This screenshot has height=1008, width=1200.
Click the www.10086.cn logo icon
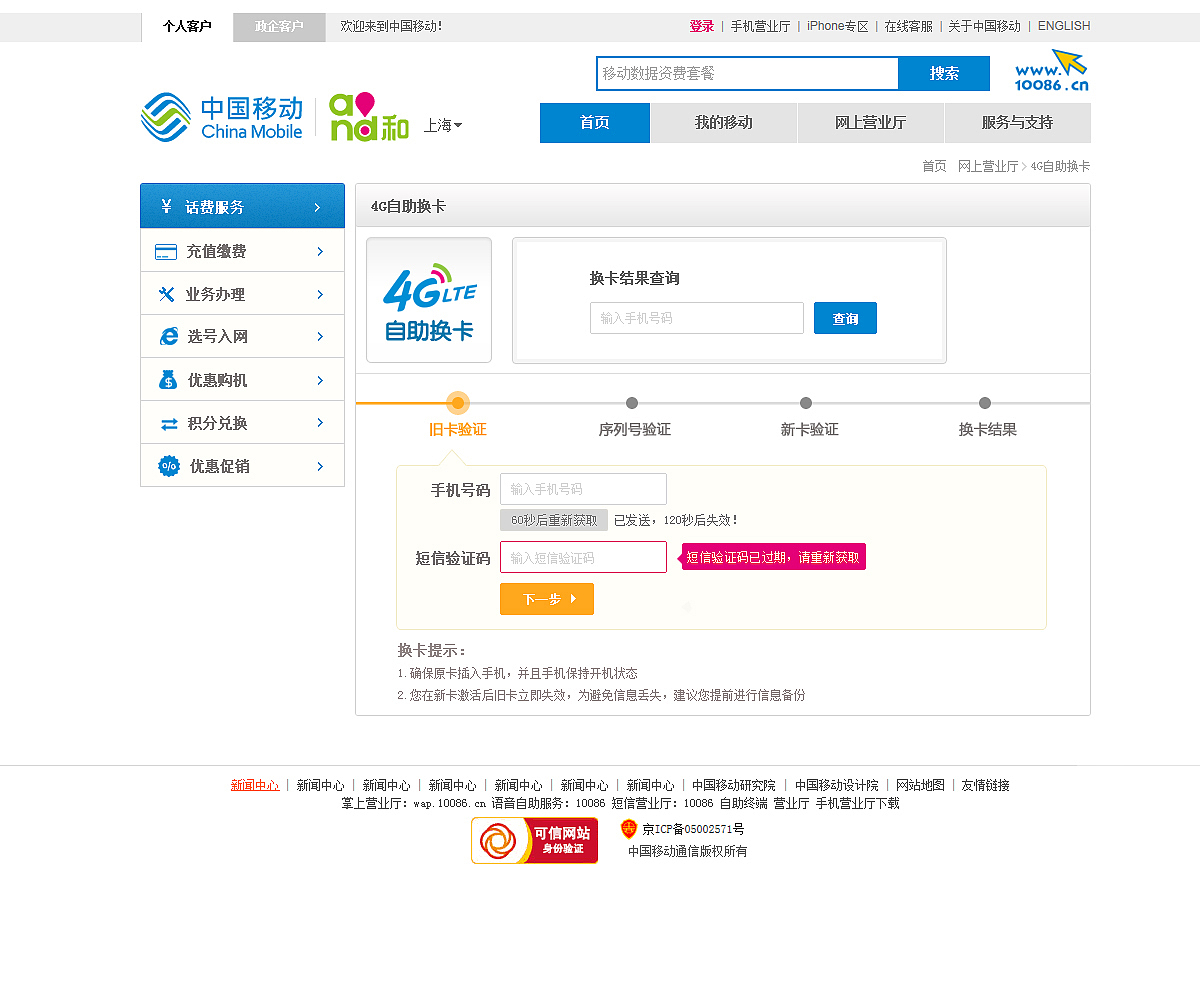tap(1052, 70)
